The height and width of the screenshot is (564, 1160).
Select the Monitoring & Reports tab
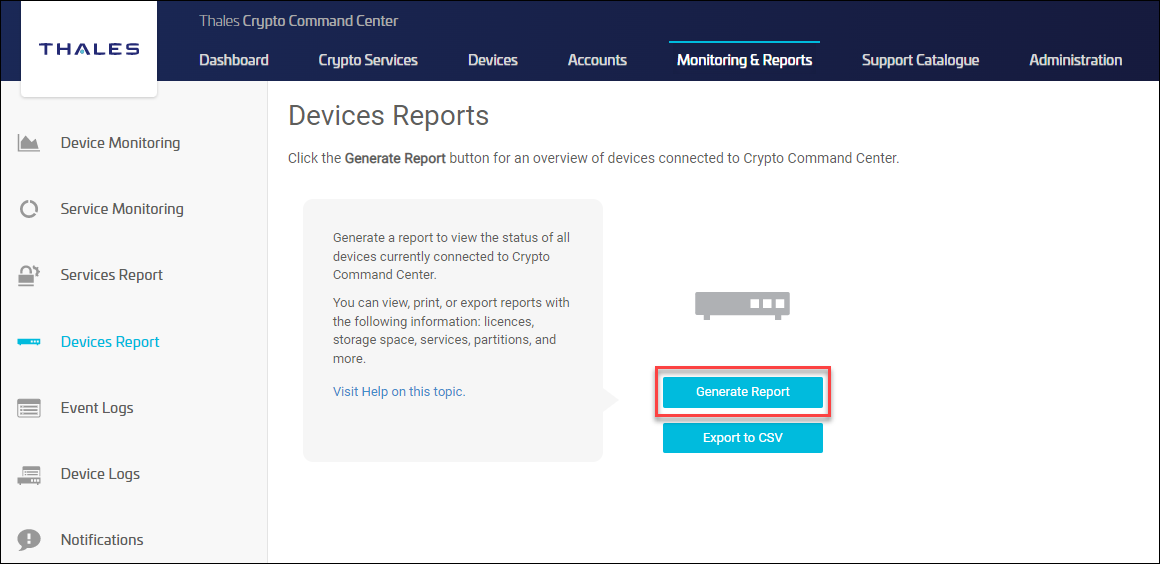tap(744, 60)
